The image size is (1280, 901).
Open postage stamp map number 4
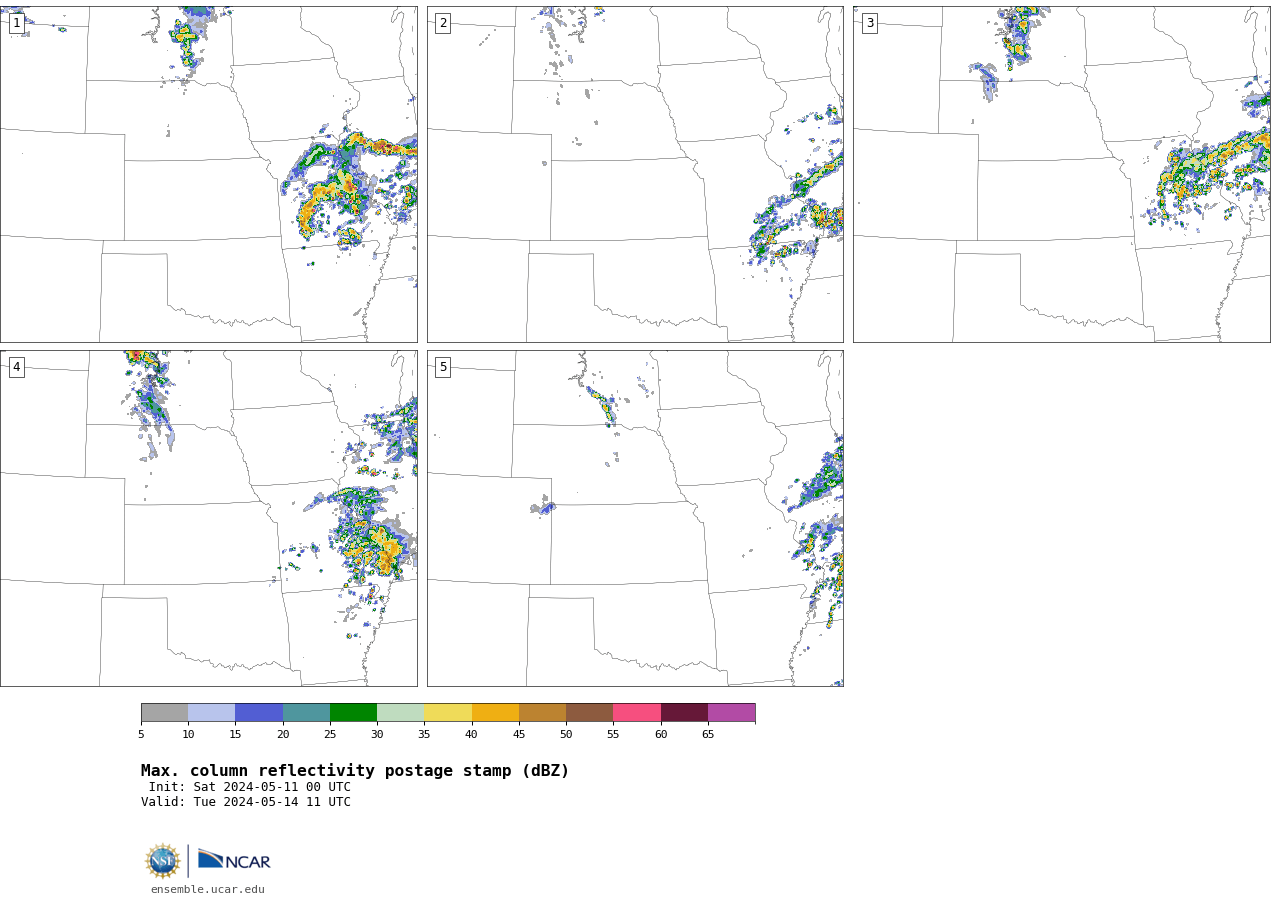(208, 518)
